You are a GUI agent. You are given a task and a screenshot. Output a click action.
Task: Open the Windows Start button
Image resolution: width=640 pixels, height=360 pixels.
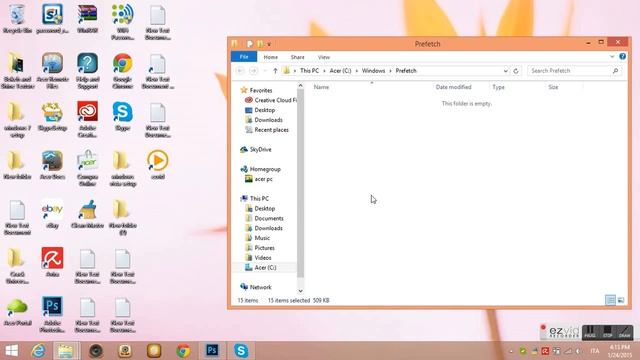[11, 351]
